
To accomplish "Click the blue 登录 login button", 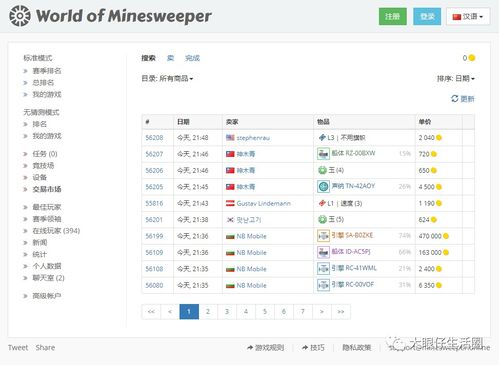I will [427, 16].
